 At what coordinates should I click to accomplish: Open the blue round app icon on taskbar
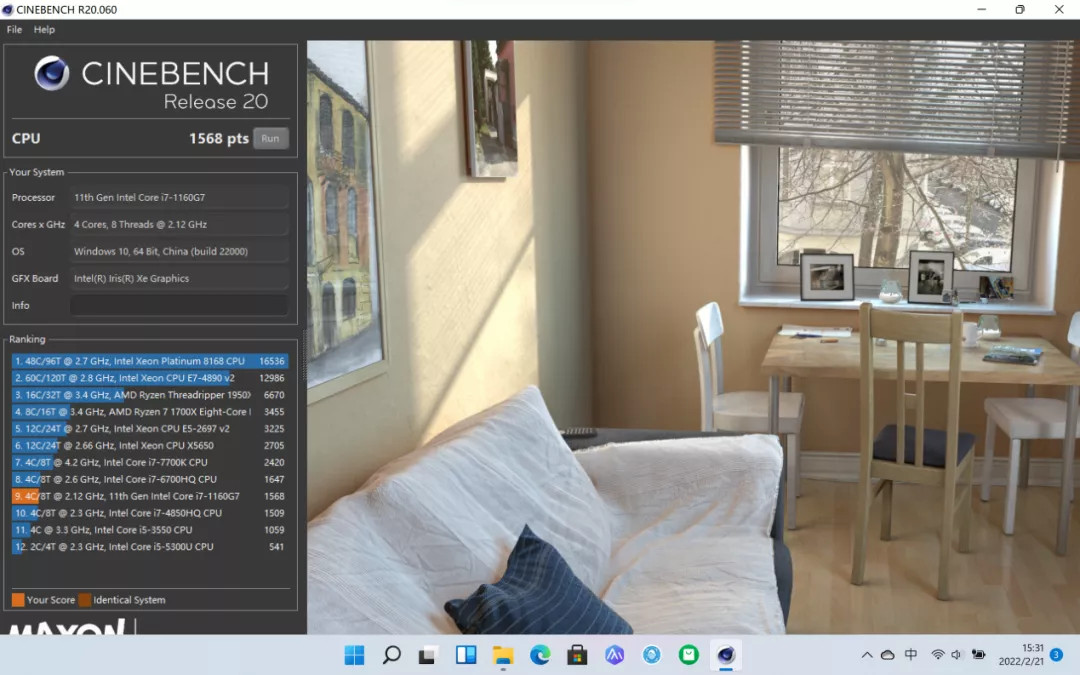point(652,655)
